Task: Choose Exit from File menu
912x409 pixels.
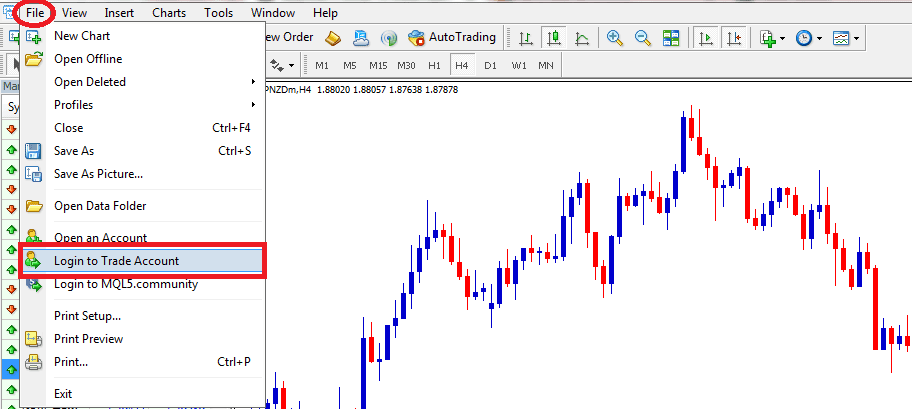Action: [x=143, y=394]
